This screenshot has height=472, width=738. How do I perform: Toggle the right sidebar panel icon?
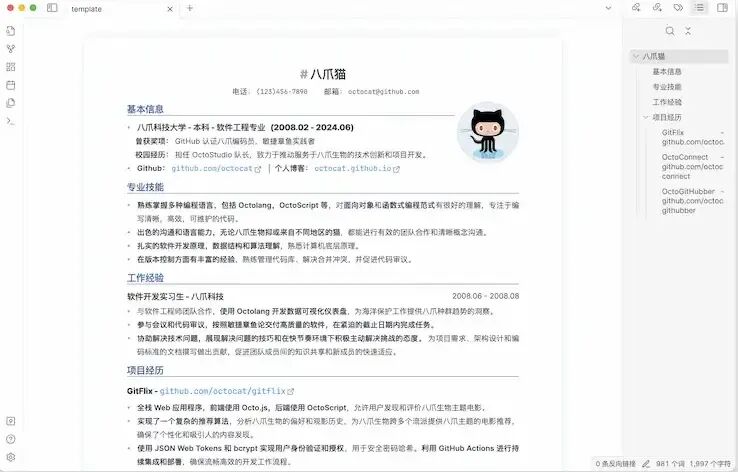722,8
